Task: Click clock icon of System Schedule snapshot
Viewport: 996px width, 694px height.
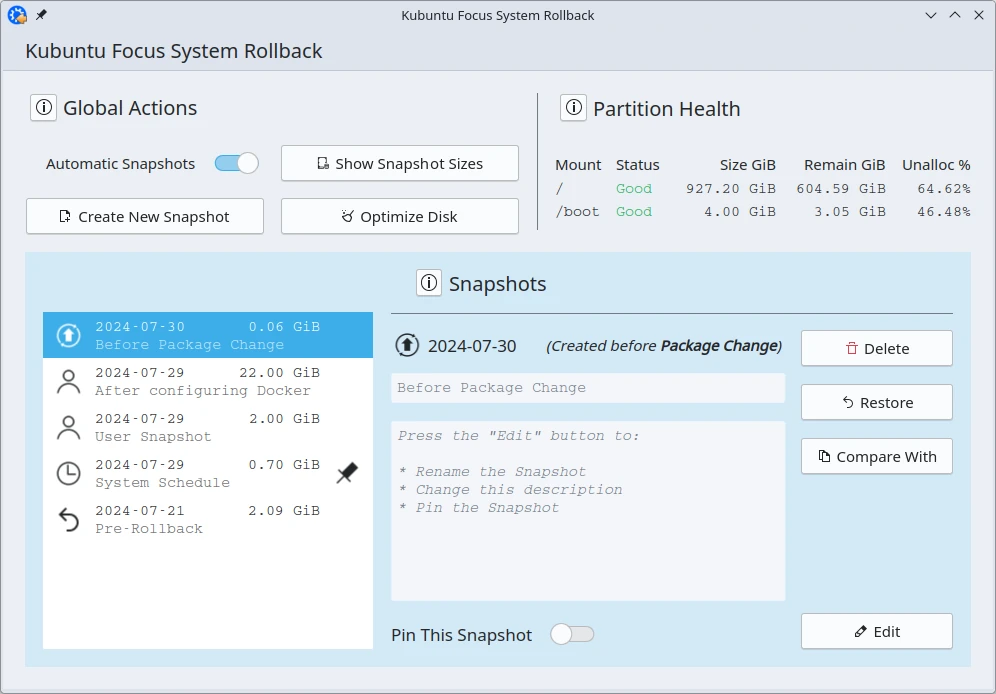Action: pyautogui.click(x=69, y=474)
